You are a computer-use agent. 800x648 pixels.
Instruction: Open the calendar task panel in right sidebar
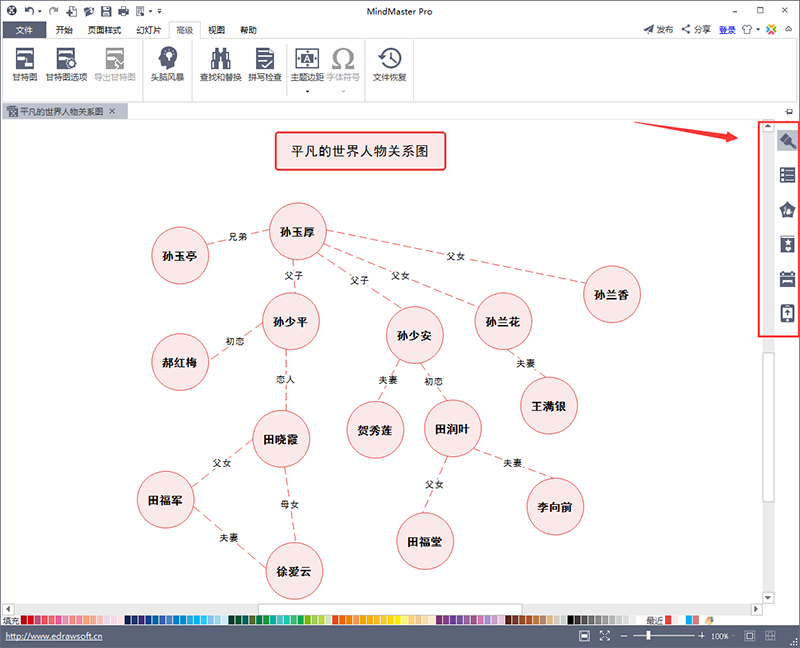click(787, 279)
